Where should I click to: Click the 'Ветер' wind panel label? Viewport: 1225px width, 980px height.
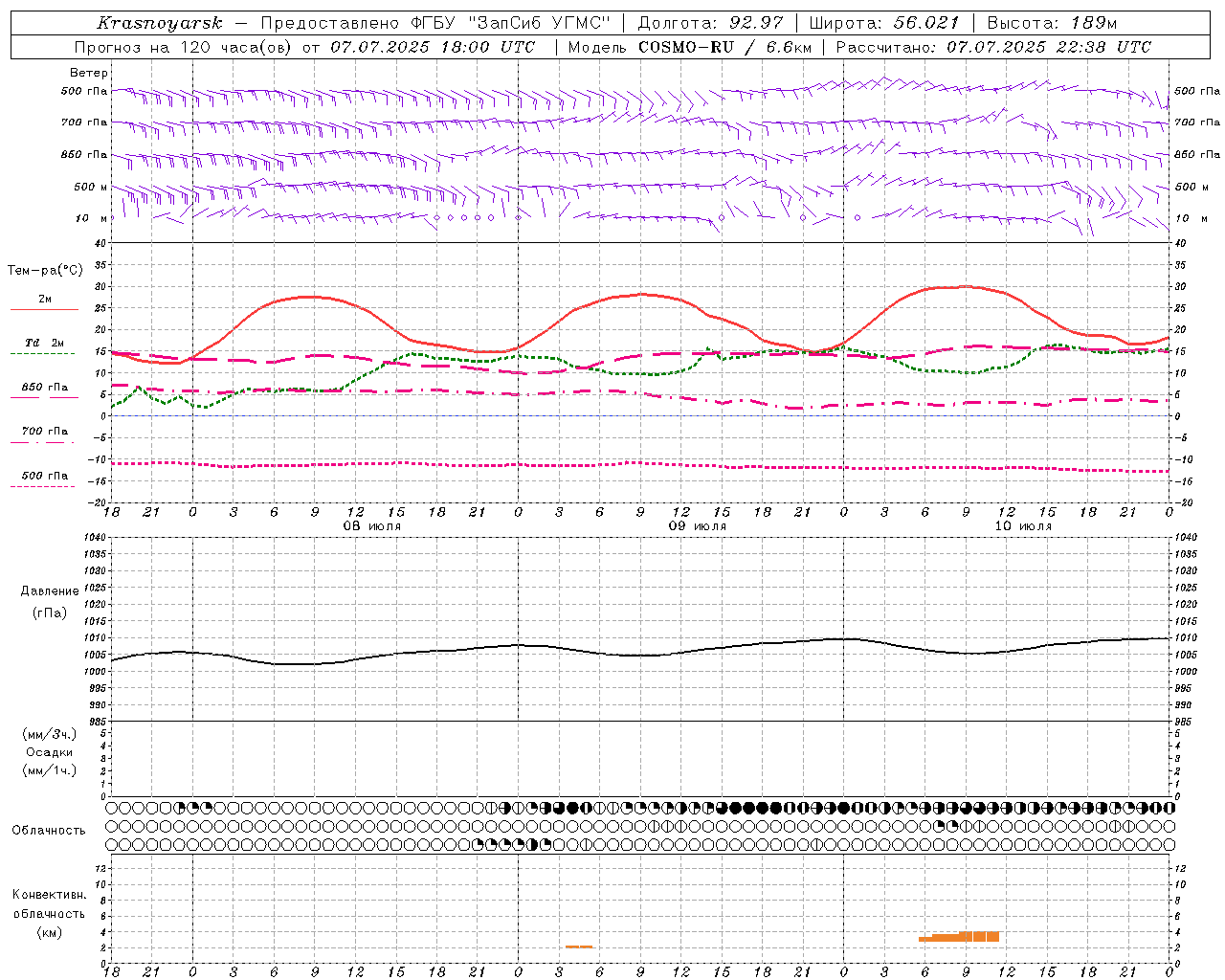coord(89,73)
